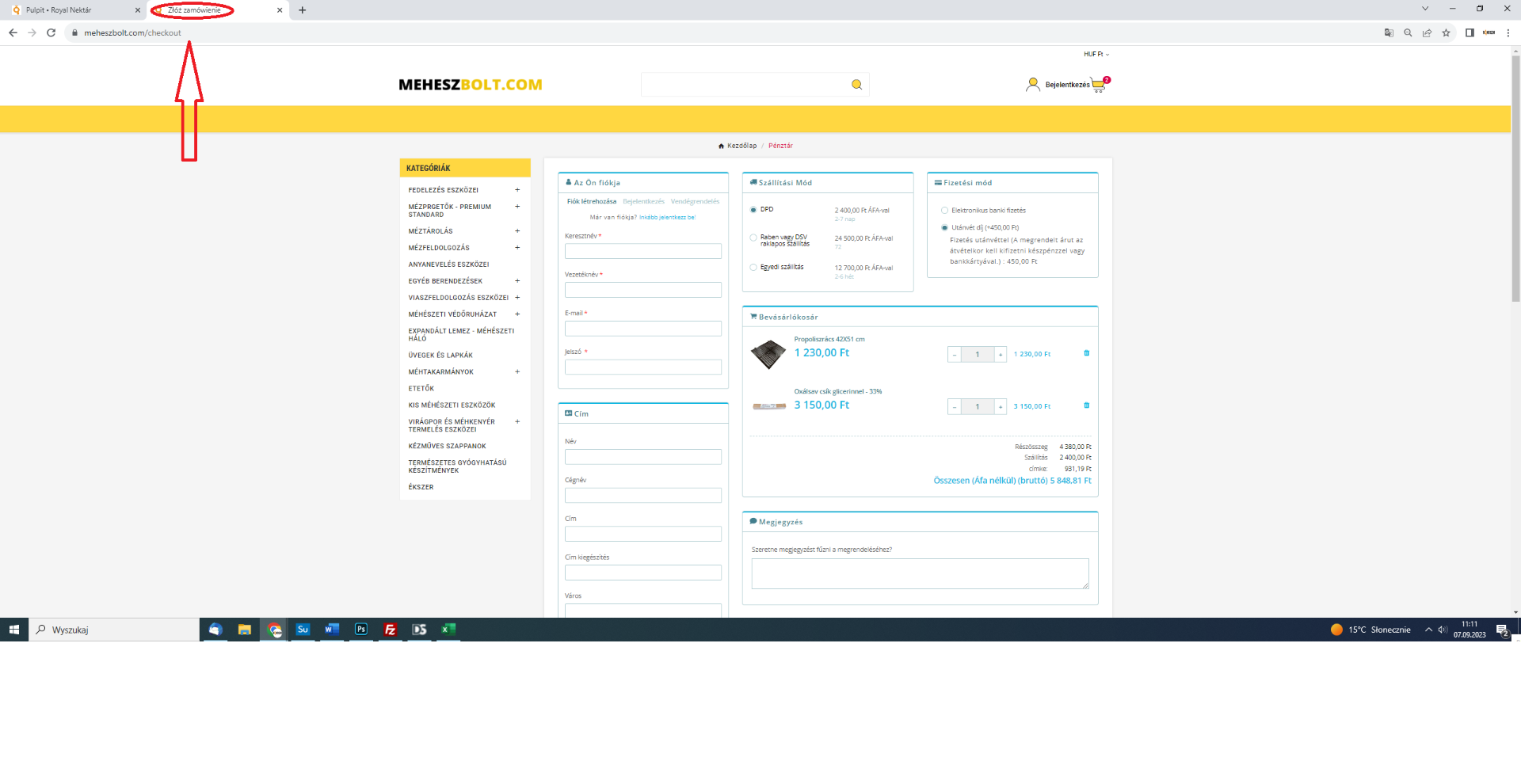Open FileZilla from the taskbar
The width and height of the screenshot is (1521, 784).
coord(391,630)
